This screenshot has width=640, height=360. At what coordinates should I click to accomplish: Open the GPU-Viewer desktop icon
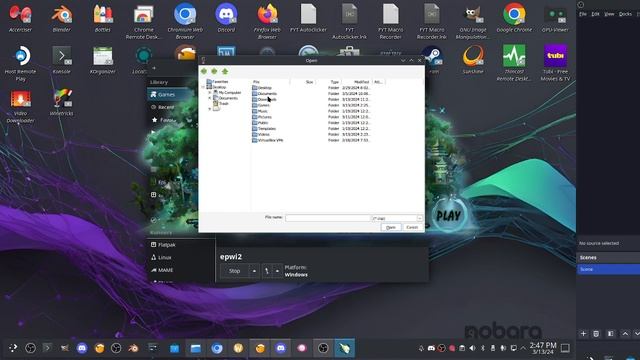(555, 18)
